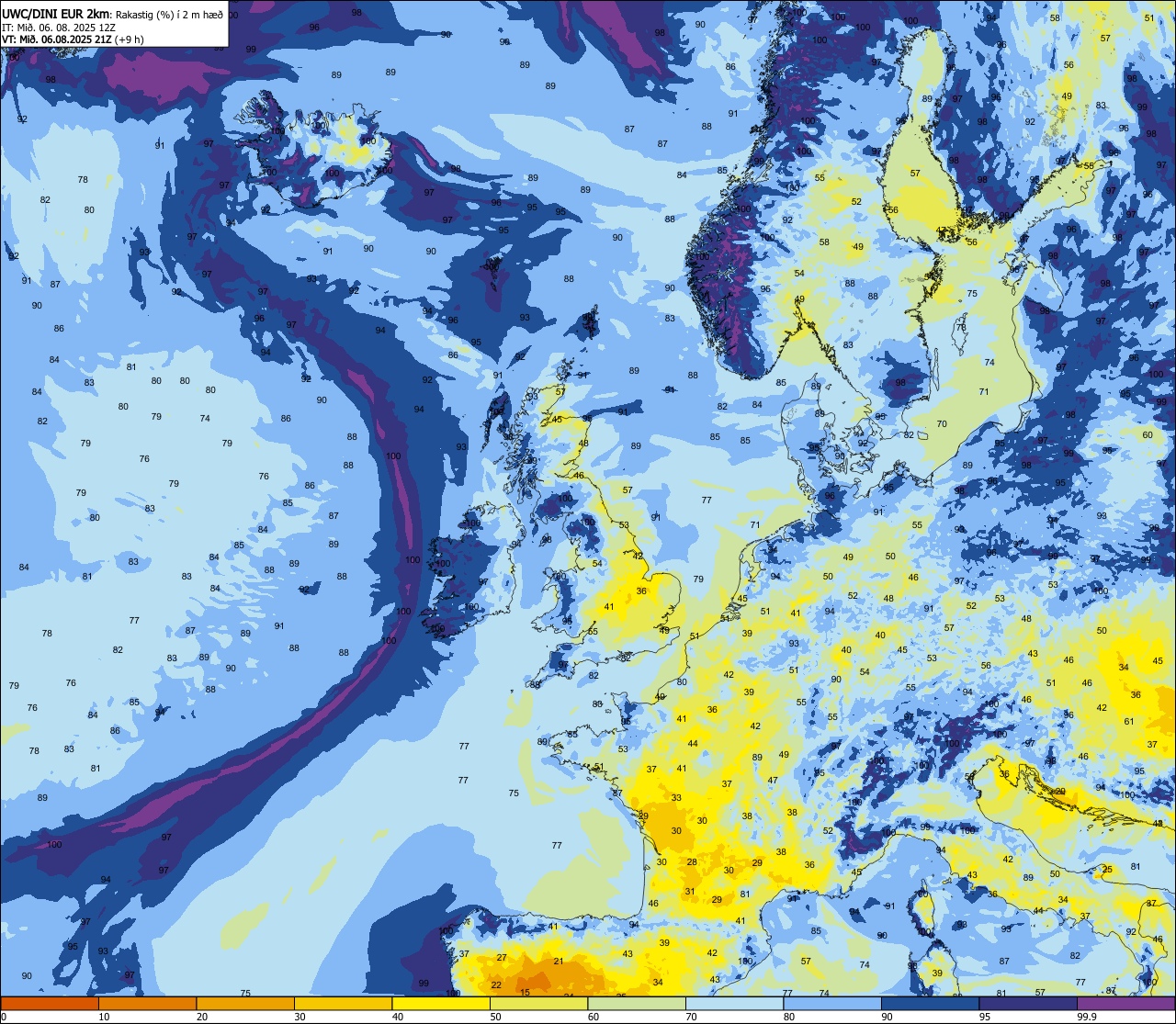
Task: Click the "VT: Mið. 06.08.2025 21Z" line
Action: coord(55,39)
